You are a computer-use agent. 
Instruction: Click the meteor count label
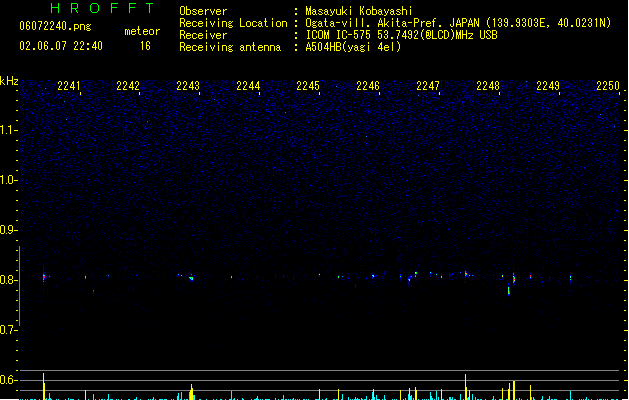tap(142, 31)
